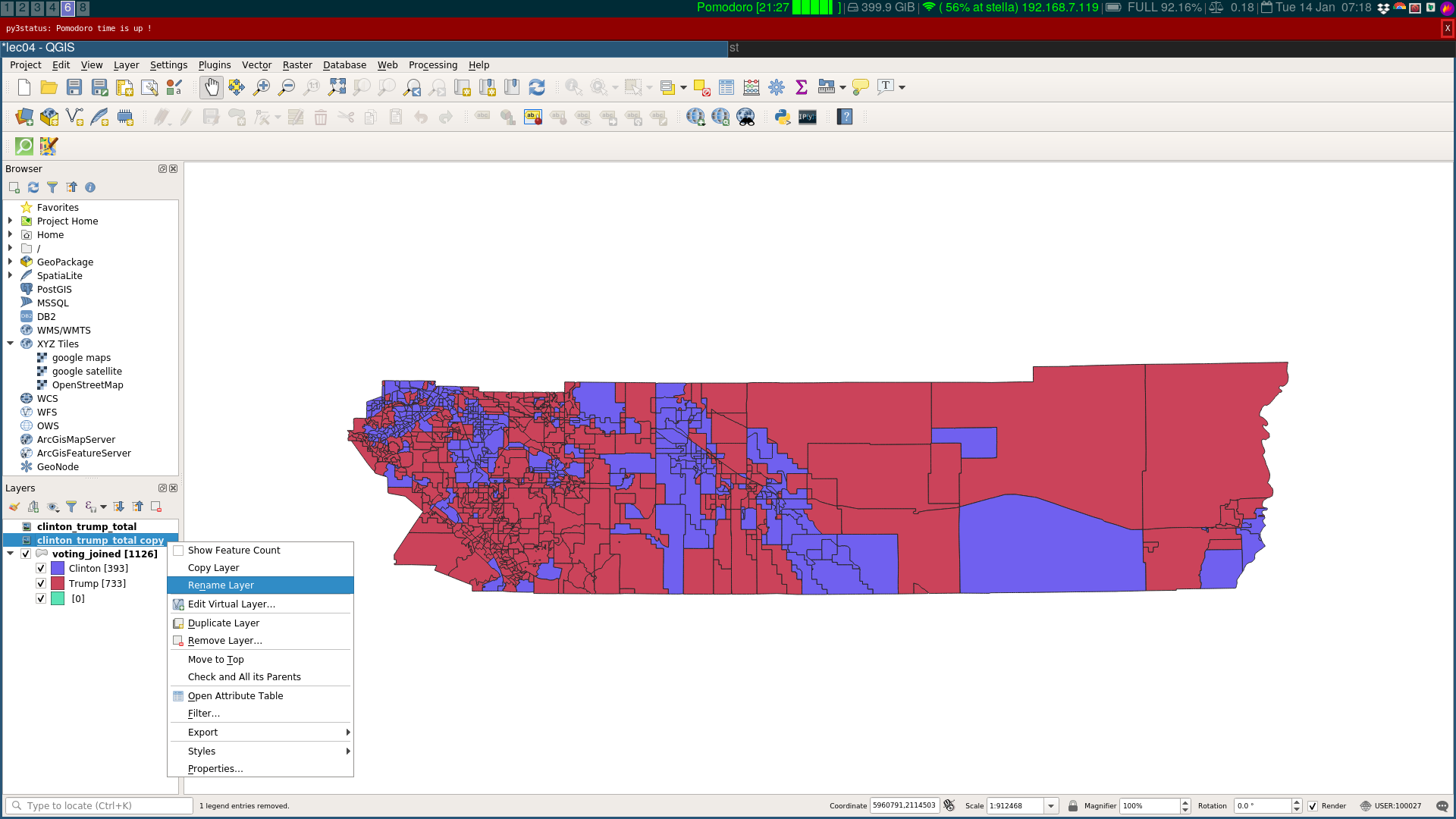
Task: Click the Statistical Summary sigma icon
Action: coord(802,87)
